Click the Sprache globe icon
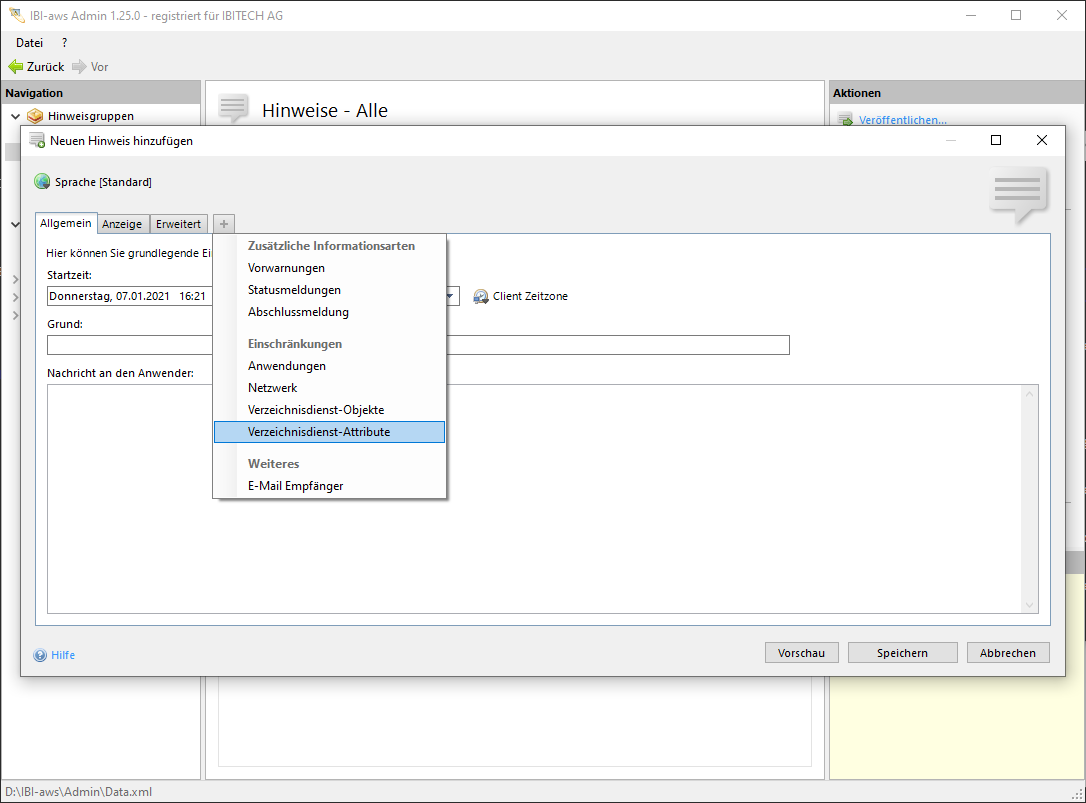The image size is (1086, 803). point(42,182)
